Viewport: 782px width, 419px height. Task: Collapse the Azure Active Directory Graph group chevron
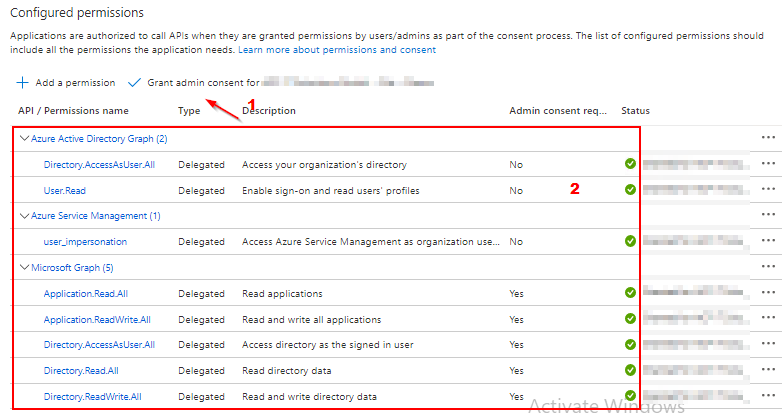pos(24,138)
